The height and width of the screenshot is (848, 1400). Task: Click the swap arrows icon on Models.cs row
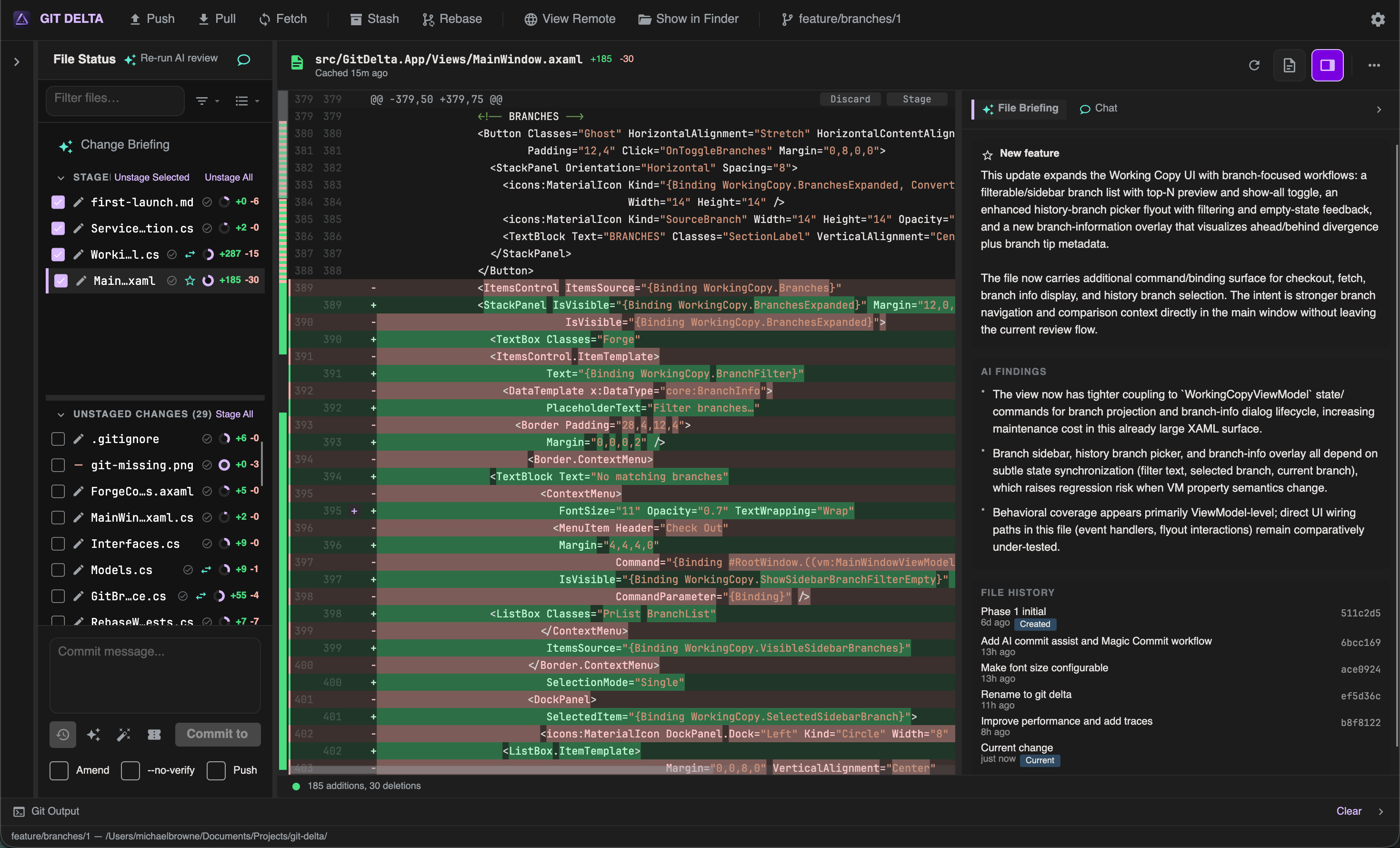pyautogui.click(x=206, y=570)
